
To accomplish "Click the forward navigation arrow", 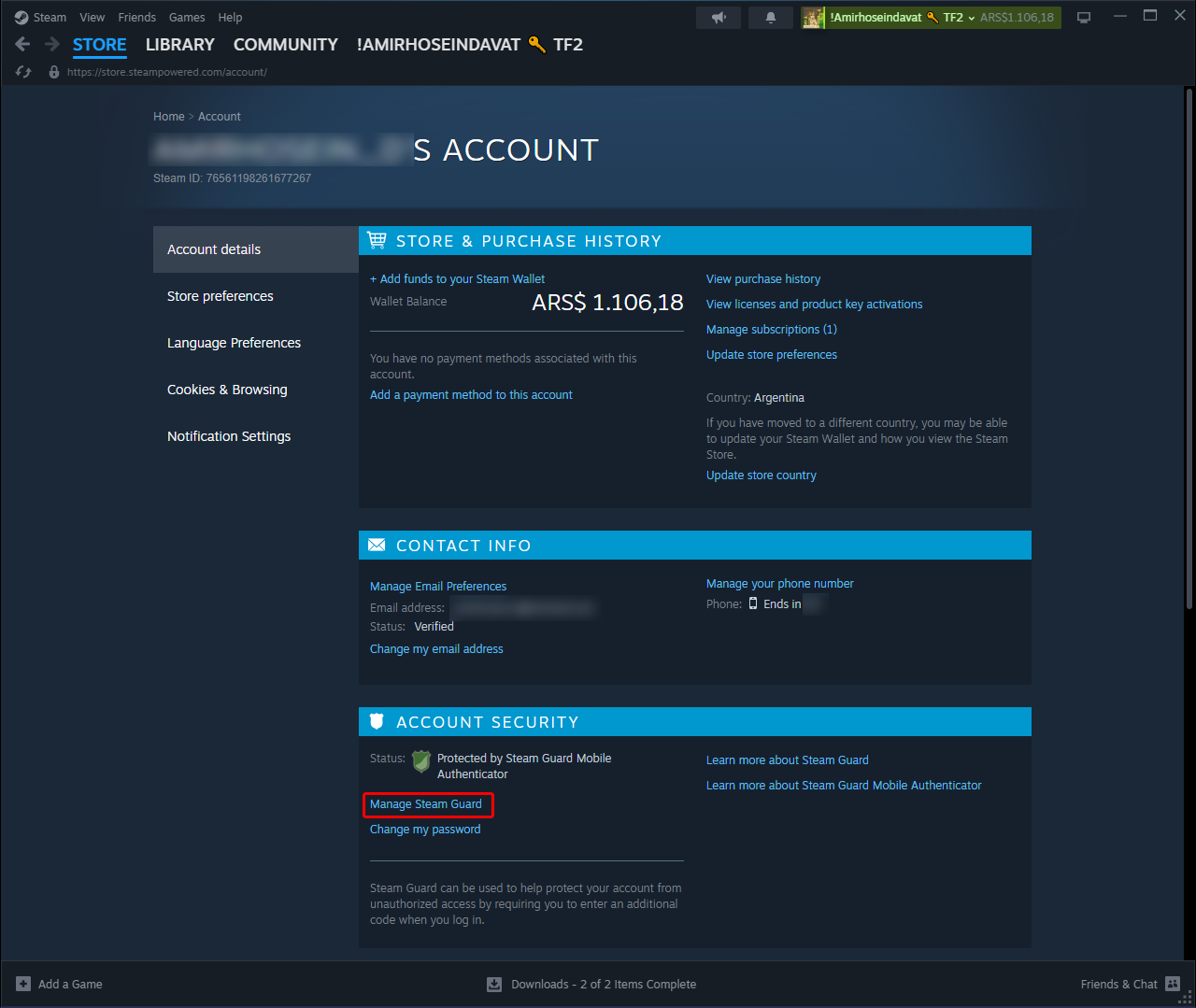I will click(52, 44).
